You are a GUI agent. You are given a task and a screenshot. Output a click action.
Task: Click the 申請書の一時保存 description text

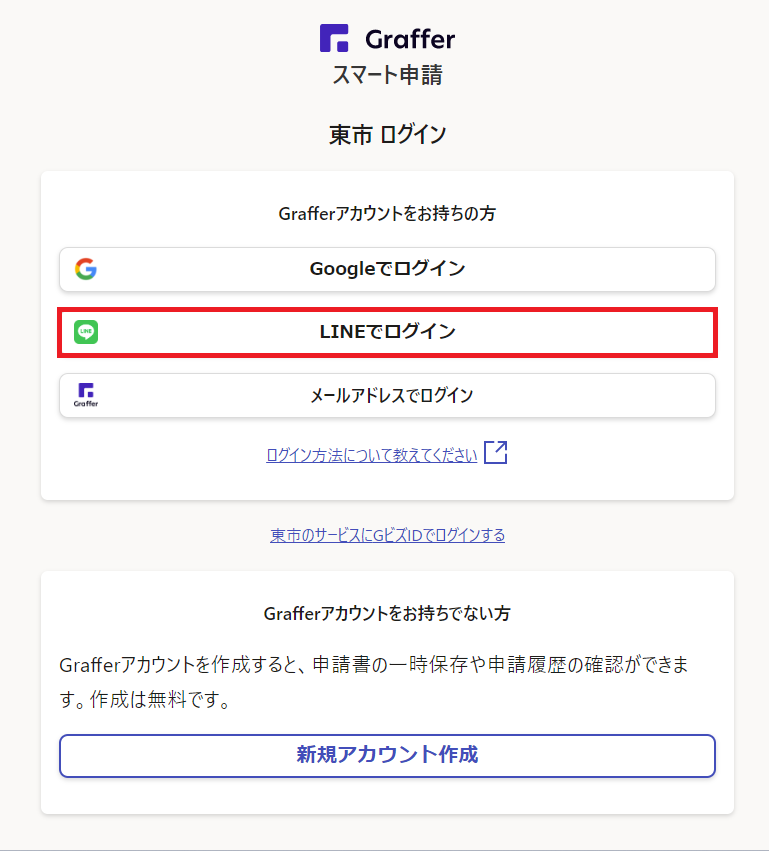[400, 665]
